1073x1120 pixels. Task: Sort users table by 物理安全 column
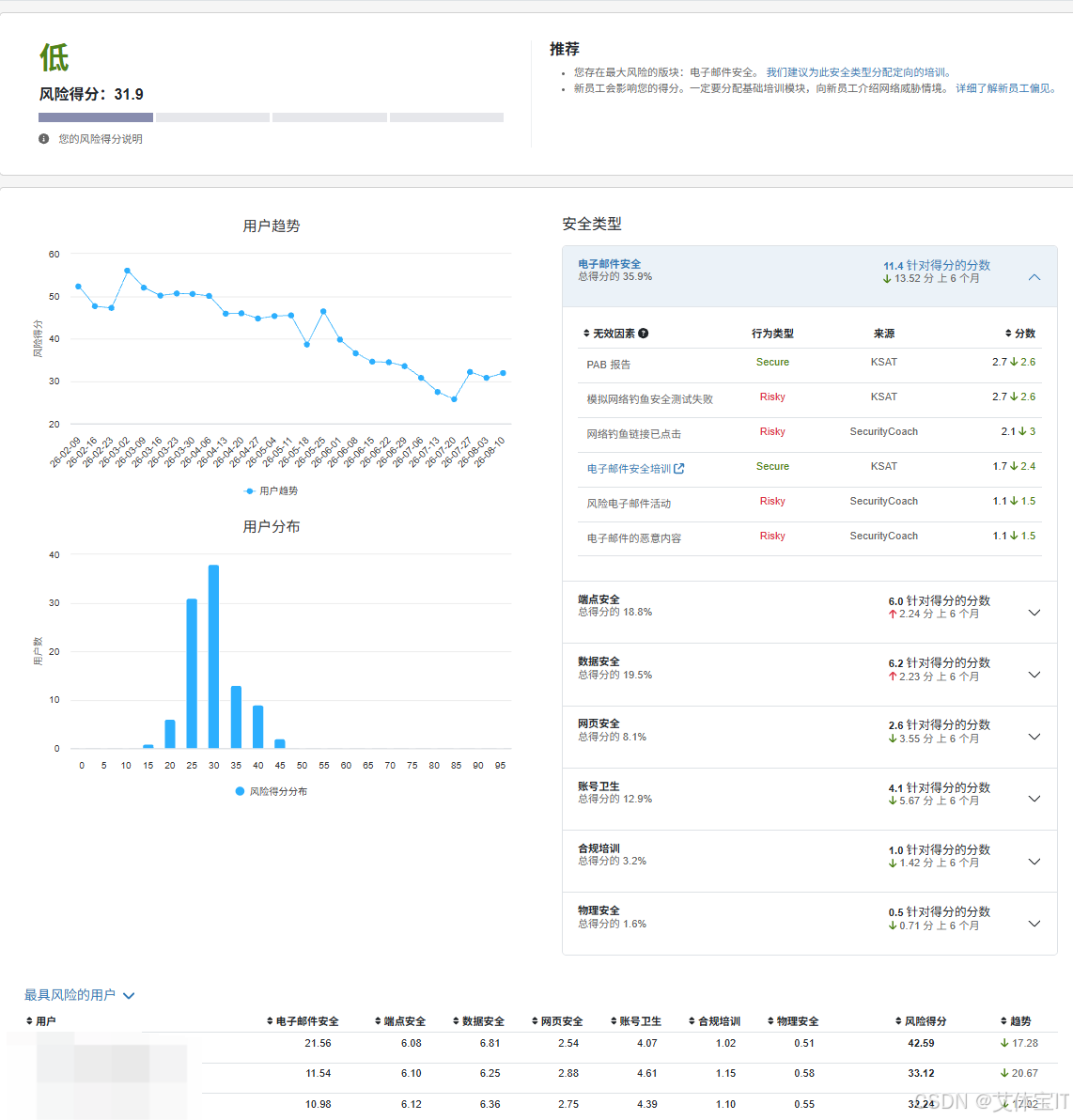(793, 1020)
